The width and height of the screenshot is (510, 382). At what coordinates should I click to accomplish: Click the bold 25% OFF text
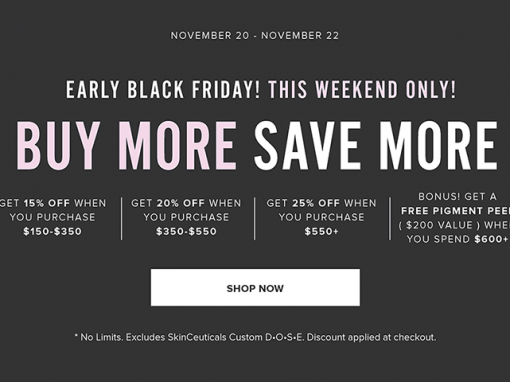coord(316,203)
